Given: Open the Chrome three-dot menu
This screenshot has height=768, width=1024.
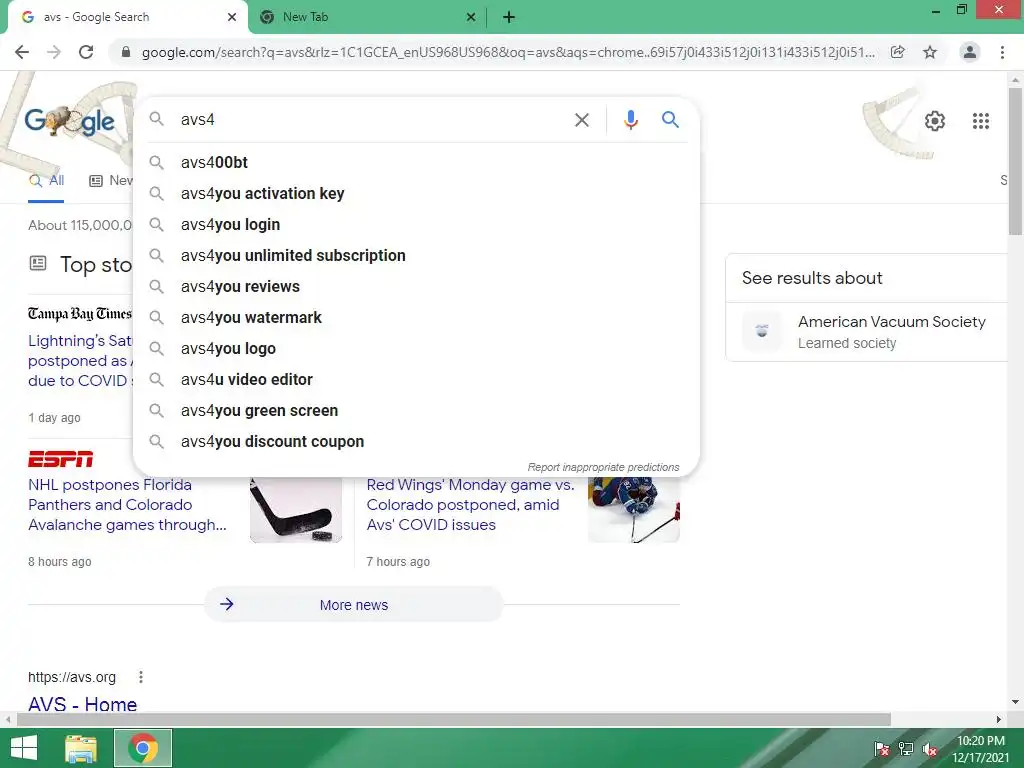Looking at the screenshot, I should [1002, 52].
